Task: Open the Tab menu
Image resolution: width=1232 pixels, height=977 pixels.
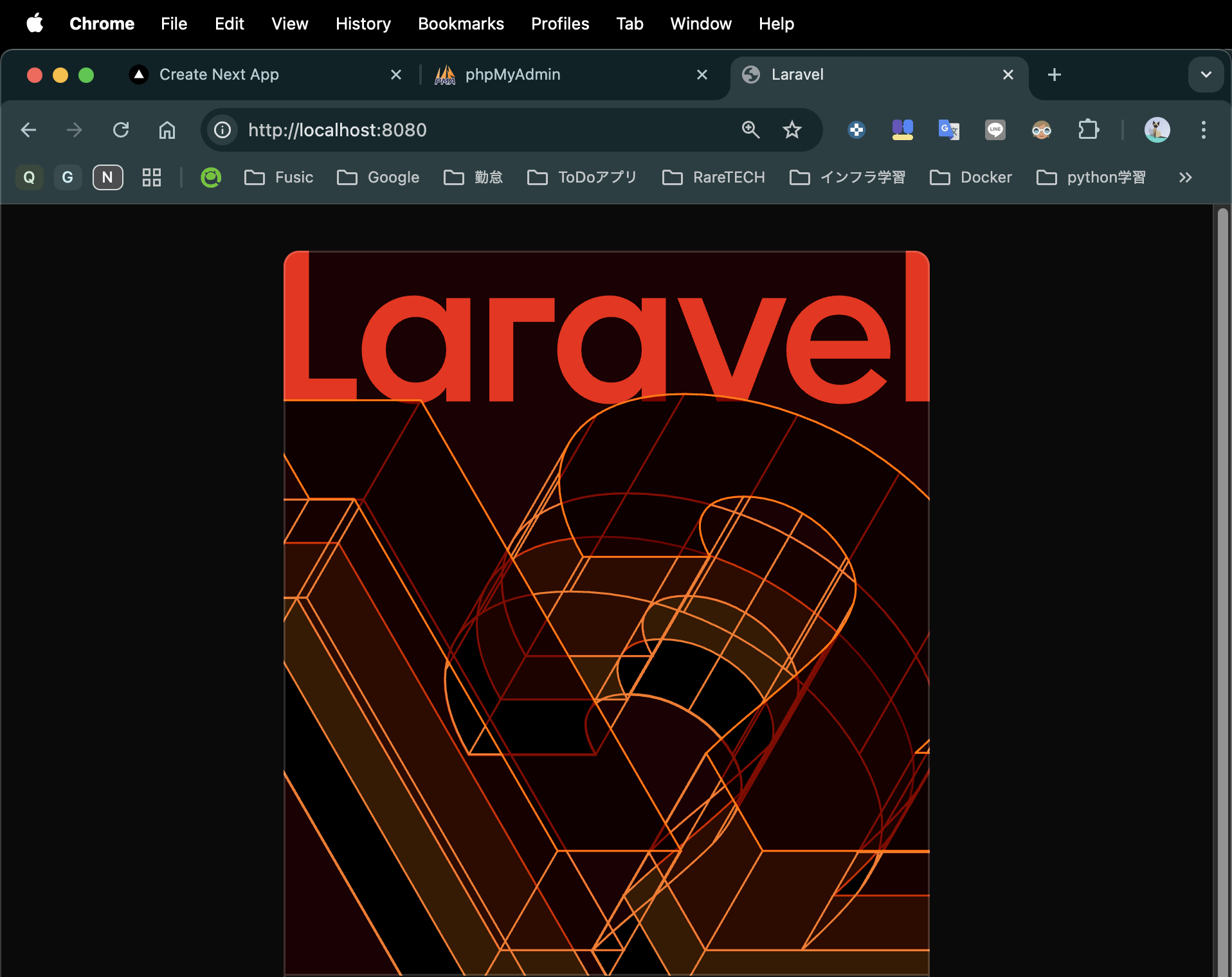Action: 630,24
